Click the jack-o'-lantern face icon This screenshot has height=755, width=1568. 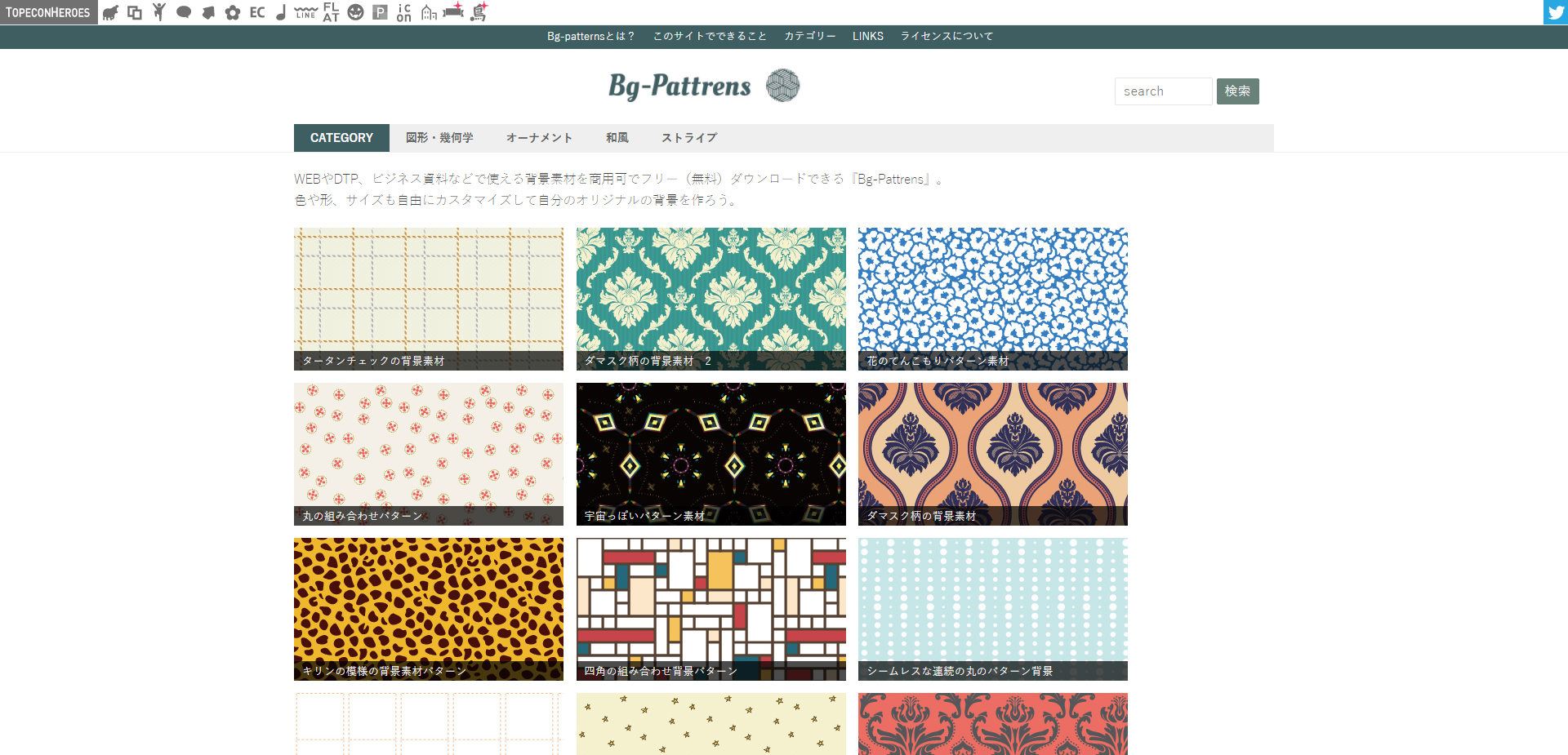pos(354,12)
